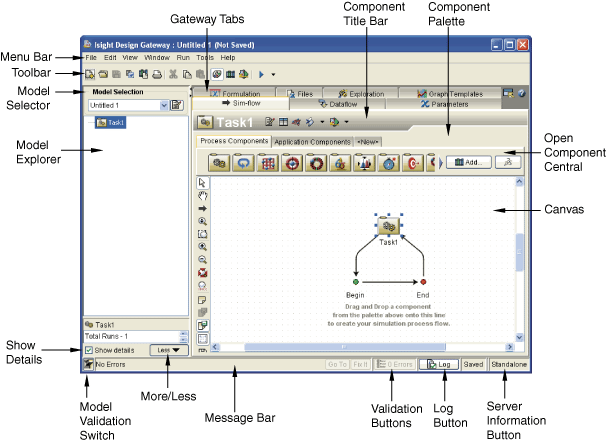Add a sticky note from canvas toolbar

click(202, 300)
